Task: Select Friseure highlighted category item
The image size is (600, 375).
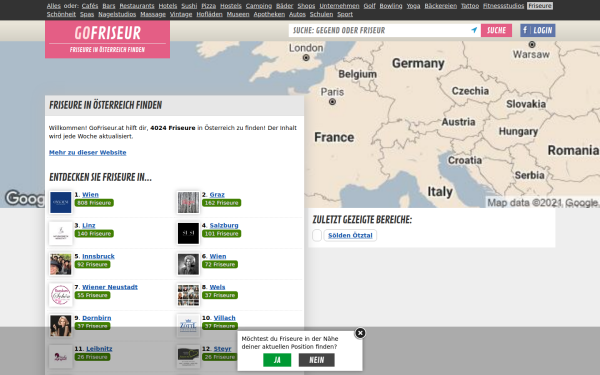Action: click(x=540, y=6)
